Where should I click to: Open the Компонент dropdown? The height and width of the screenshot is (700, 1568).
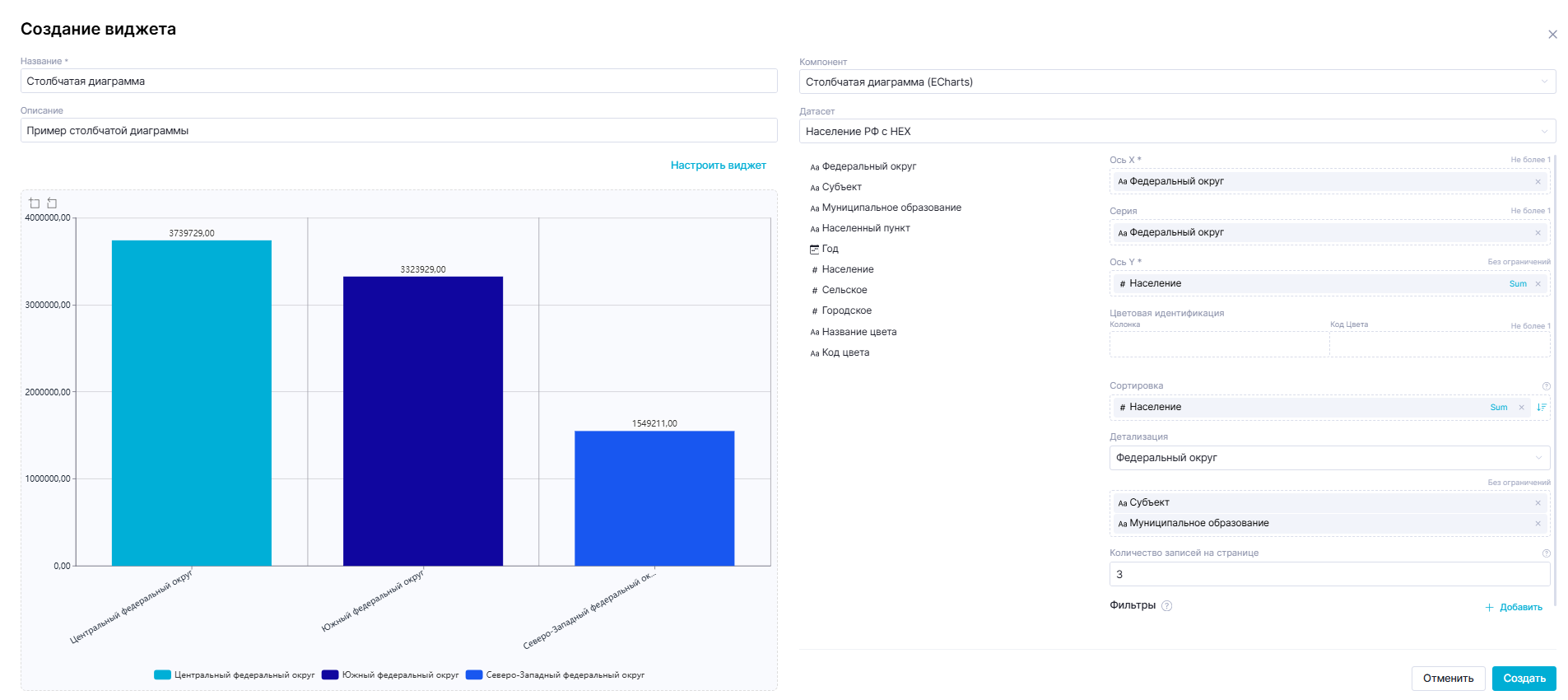point(1177,82)
